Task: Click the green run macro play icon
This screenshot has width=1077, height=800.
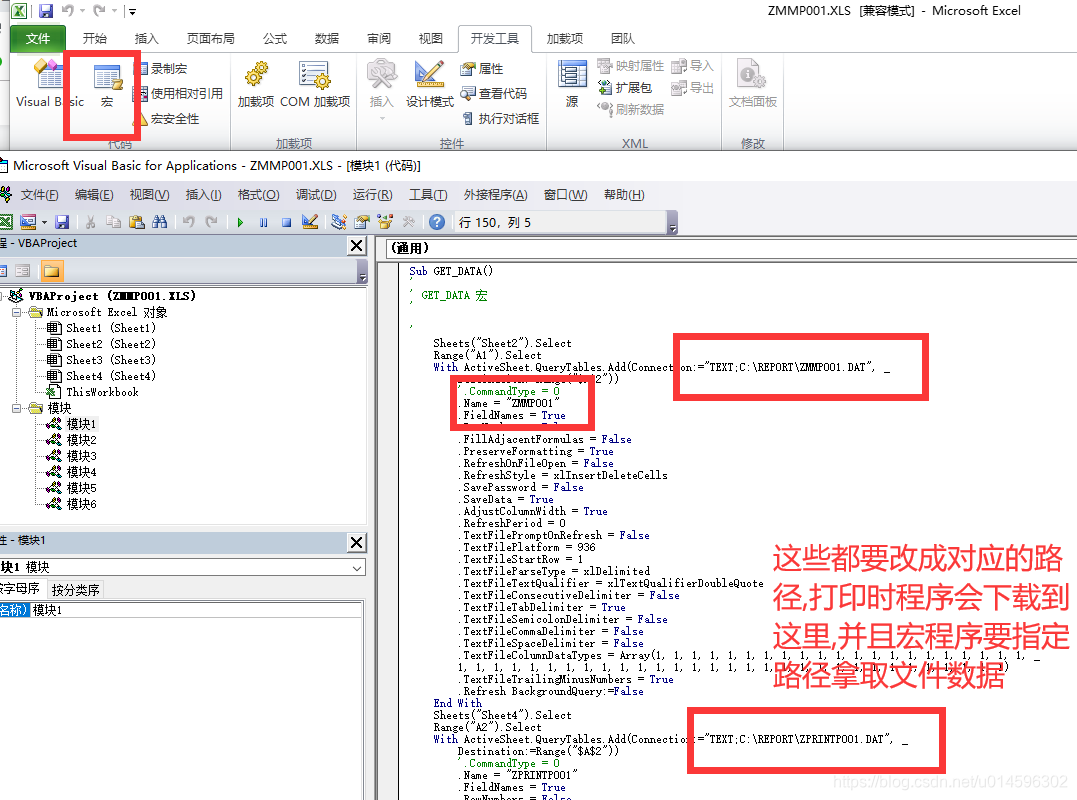Action: [240, 222]
